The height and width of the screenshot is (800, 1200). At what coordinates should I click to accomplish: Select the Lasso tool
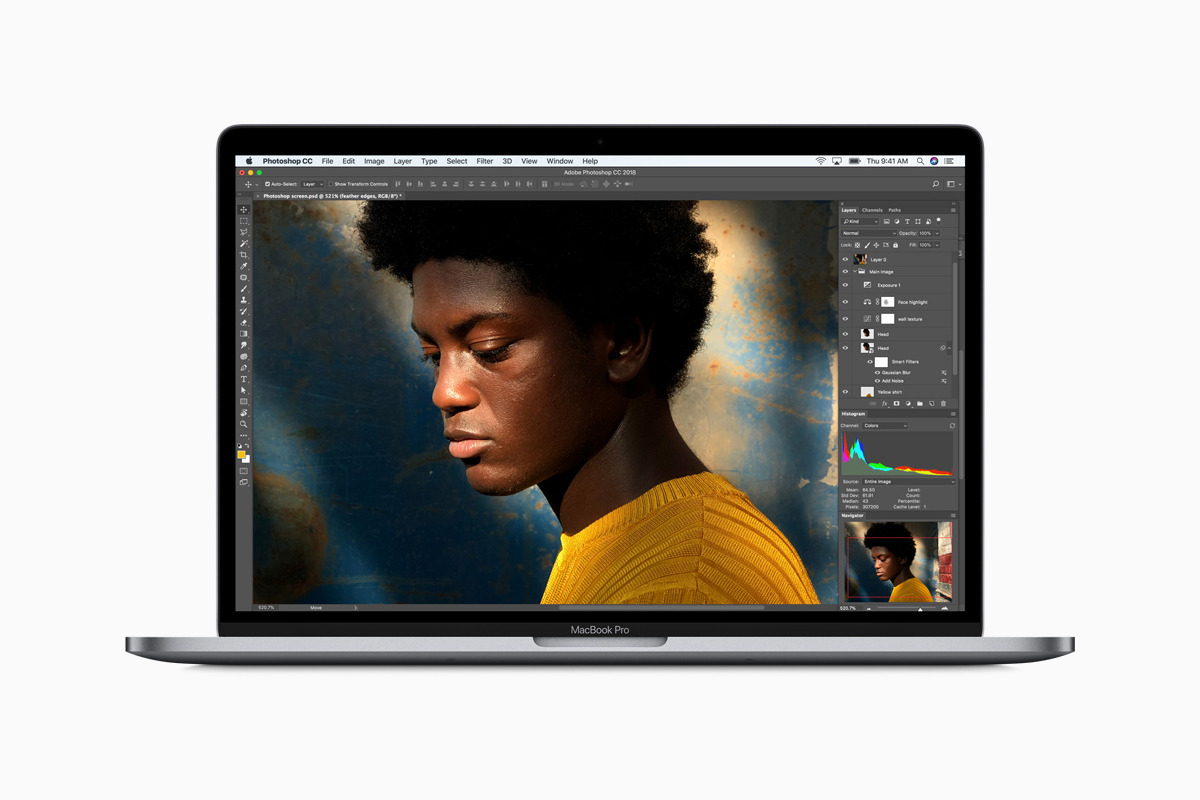pos(244,232)
